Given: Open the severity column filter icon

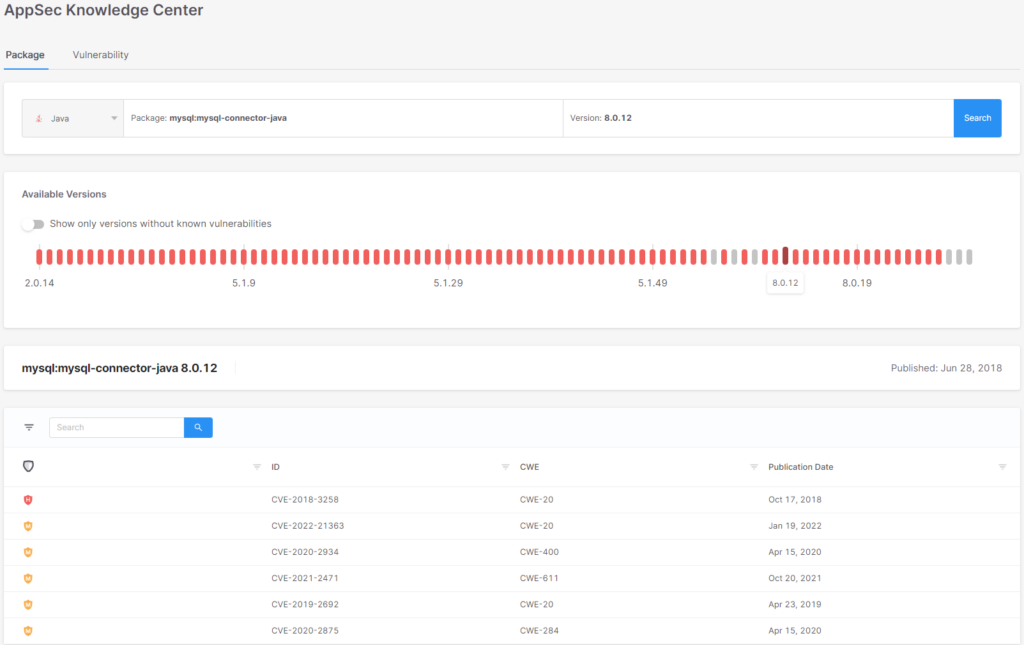Looking at the screenshot, I should 257,467.
